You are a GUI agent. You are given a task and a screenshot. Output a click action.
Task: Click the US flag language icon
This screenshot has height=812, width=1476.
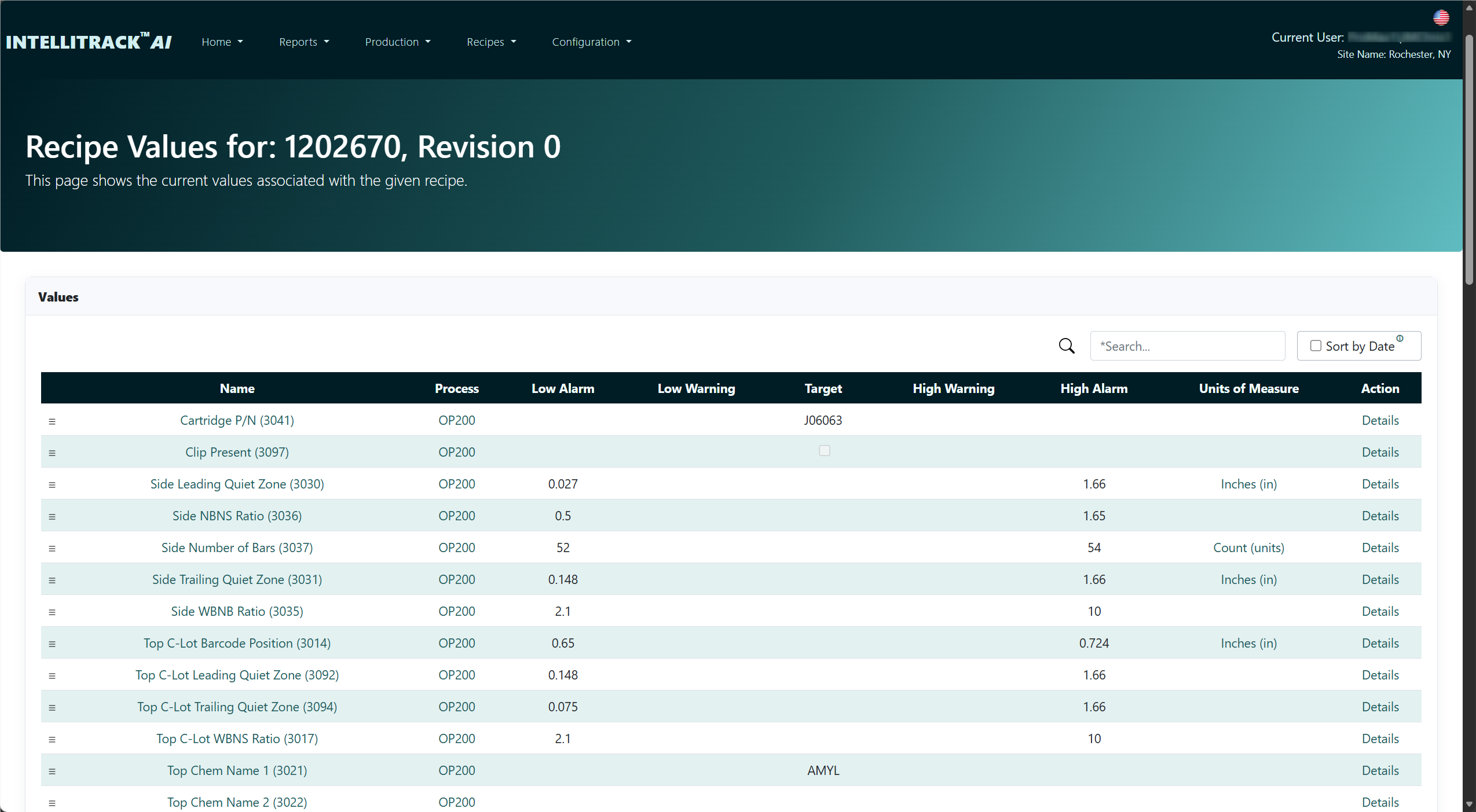point(1441,18)
